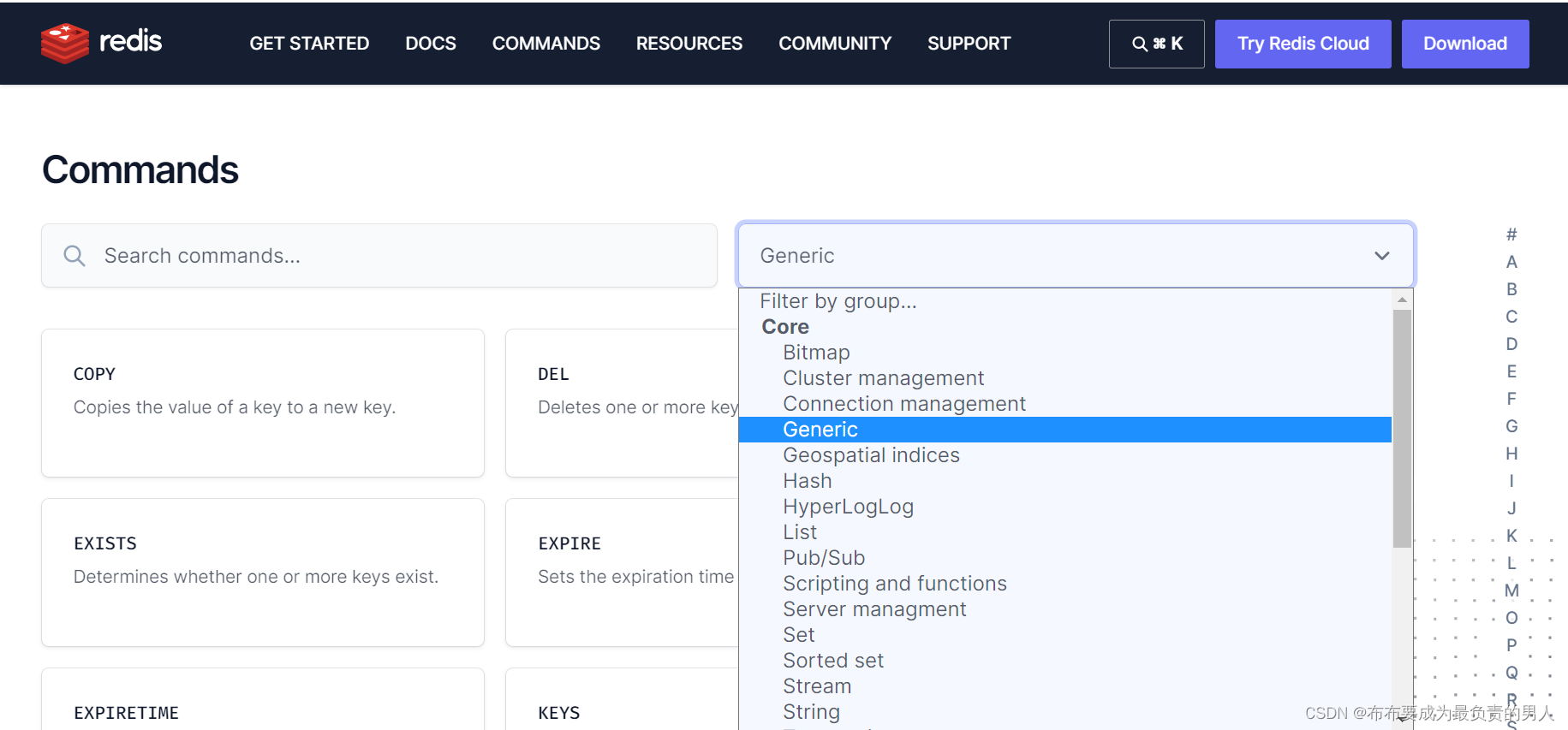Open the DOCS menu
The image size is (1568, 730).
[x=431, y=44]
